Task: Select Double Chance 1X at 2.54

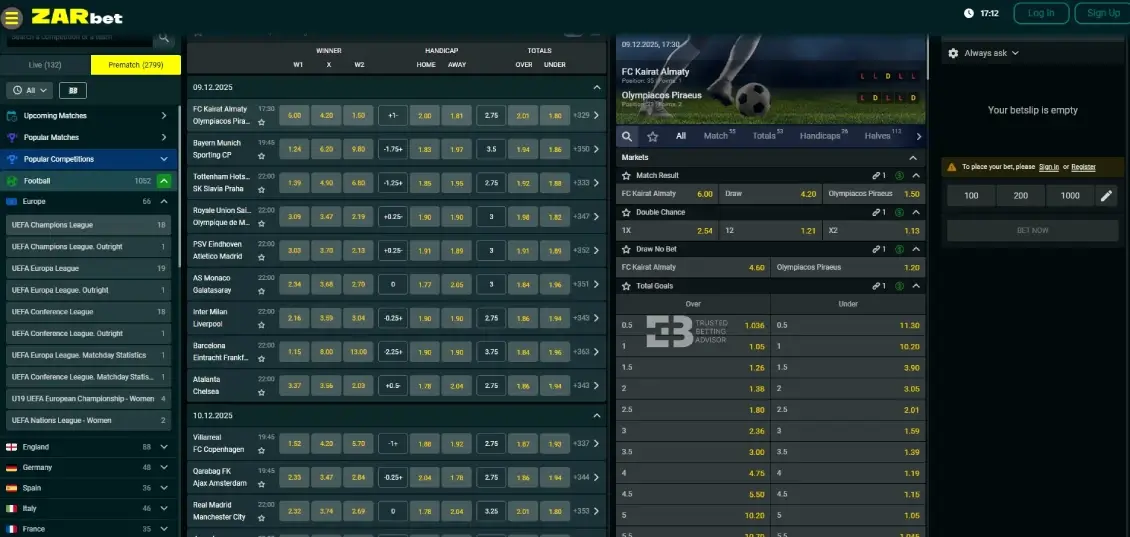Action: tap(667, 231)
